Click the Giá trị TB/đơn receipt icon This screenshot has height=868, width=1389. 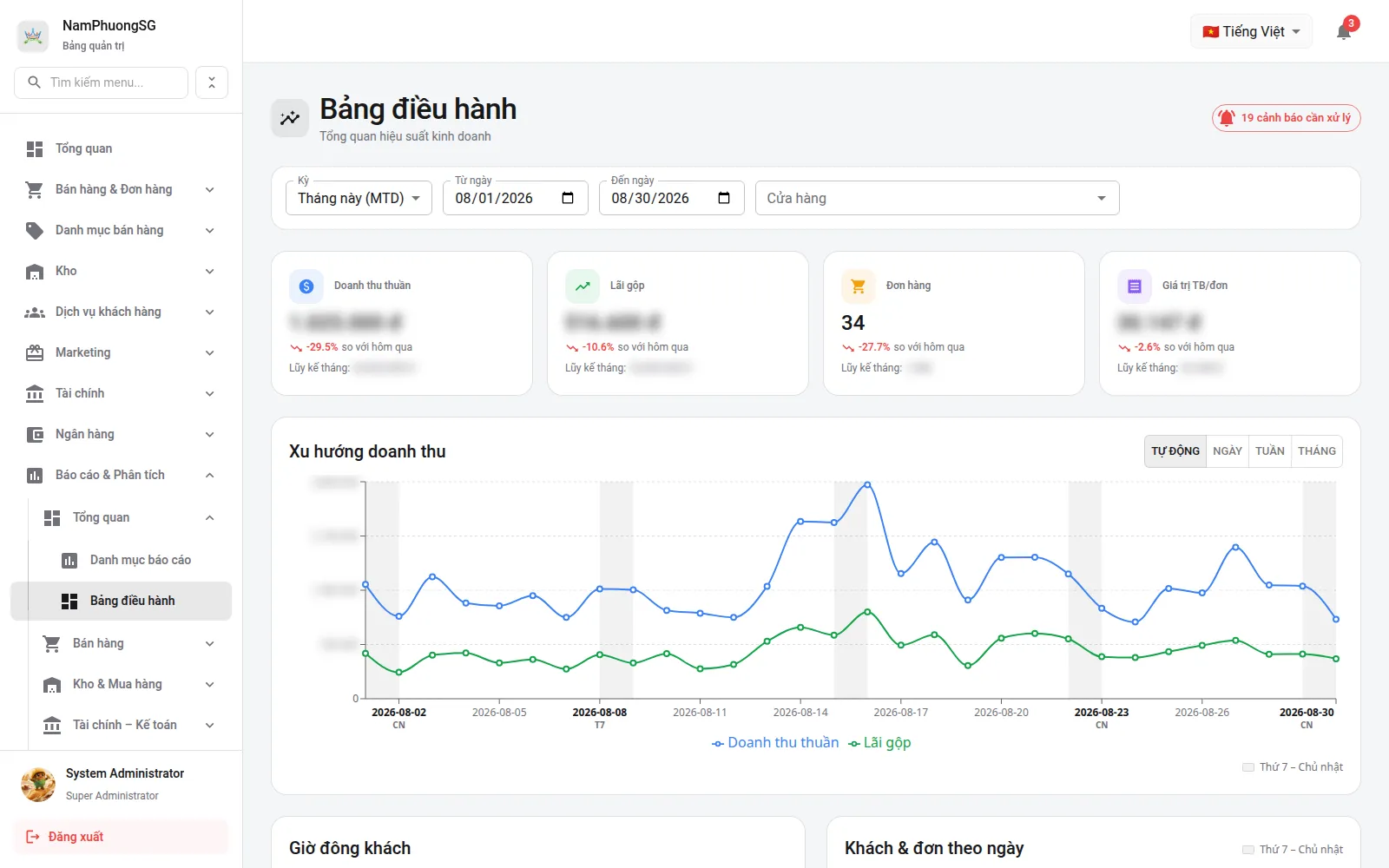(x=1135, y=286)
